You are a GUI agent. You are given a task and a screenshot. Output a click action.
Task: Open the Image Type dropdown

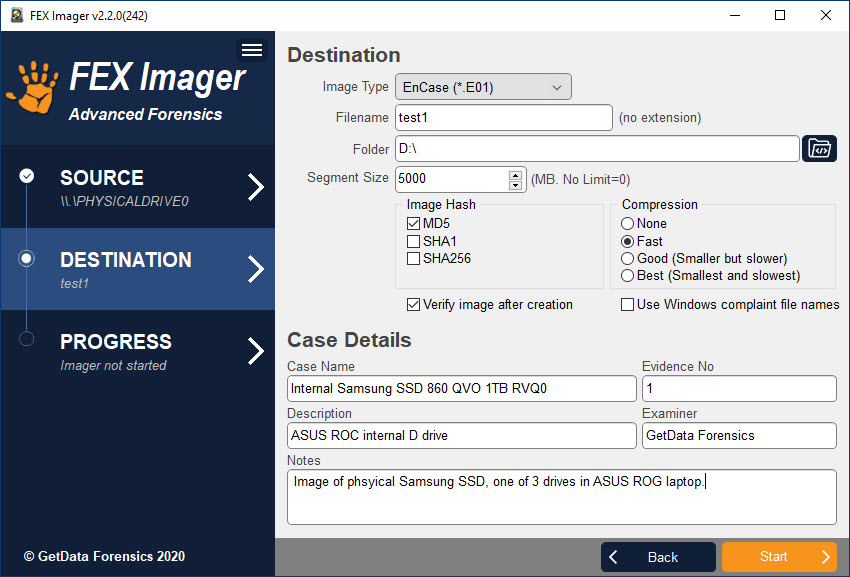point(483,88)
